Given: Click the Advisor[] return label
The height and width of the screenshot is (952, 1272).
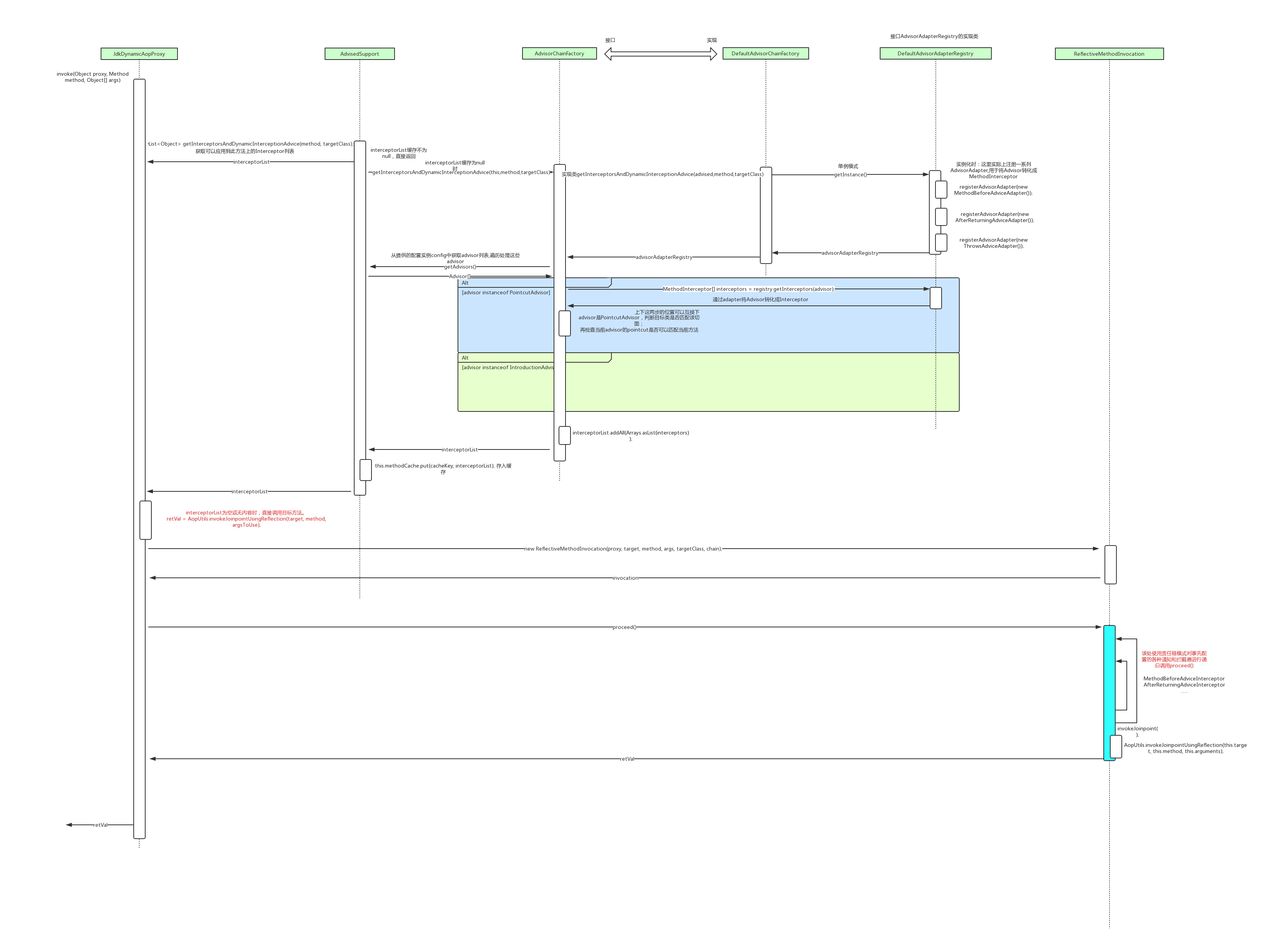Looking at the screenshot, I should click(x=460, y=276).
